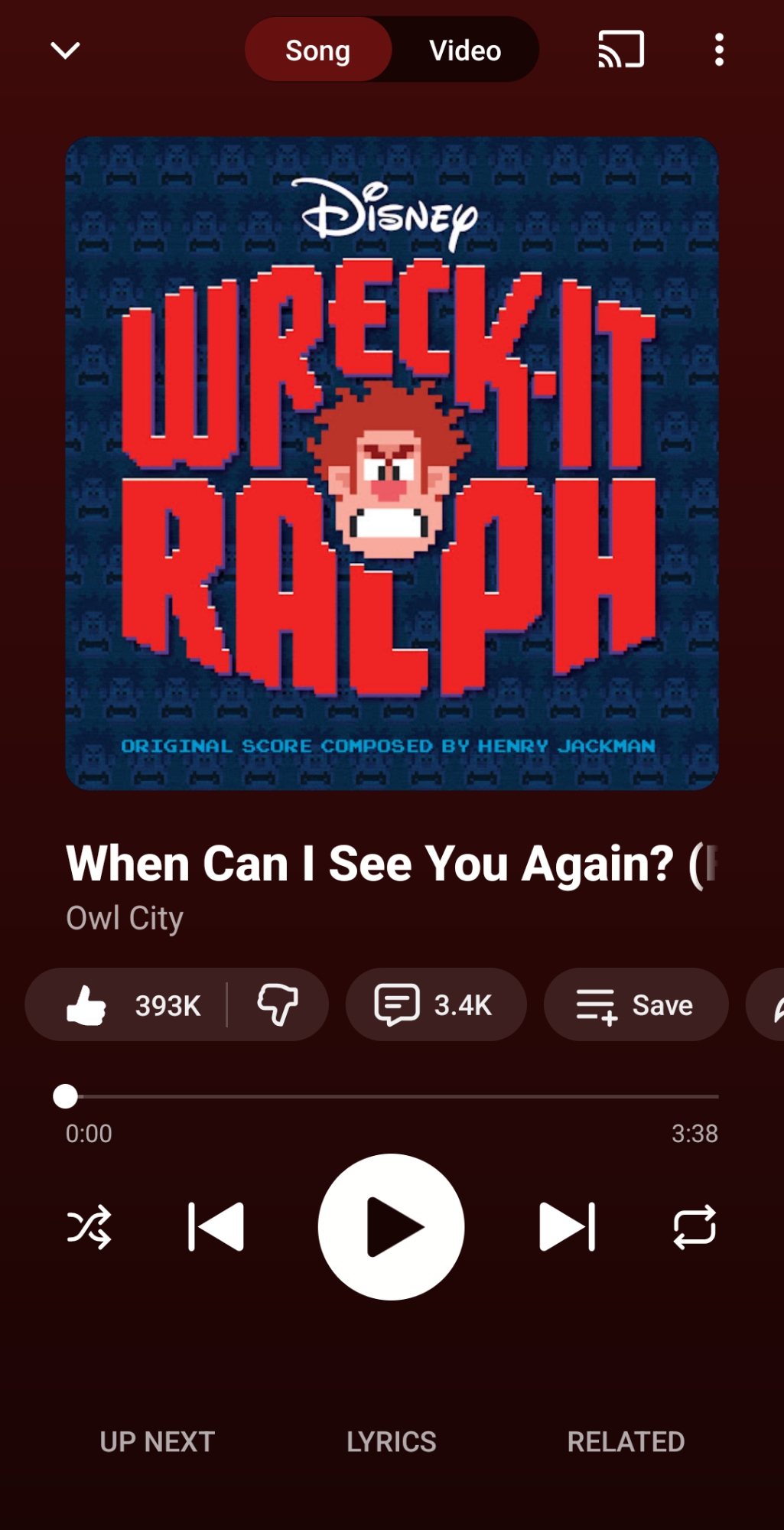
Task: Toggle the repeat mode icon
Action: click(695, 1227)
